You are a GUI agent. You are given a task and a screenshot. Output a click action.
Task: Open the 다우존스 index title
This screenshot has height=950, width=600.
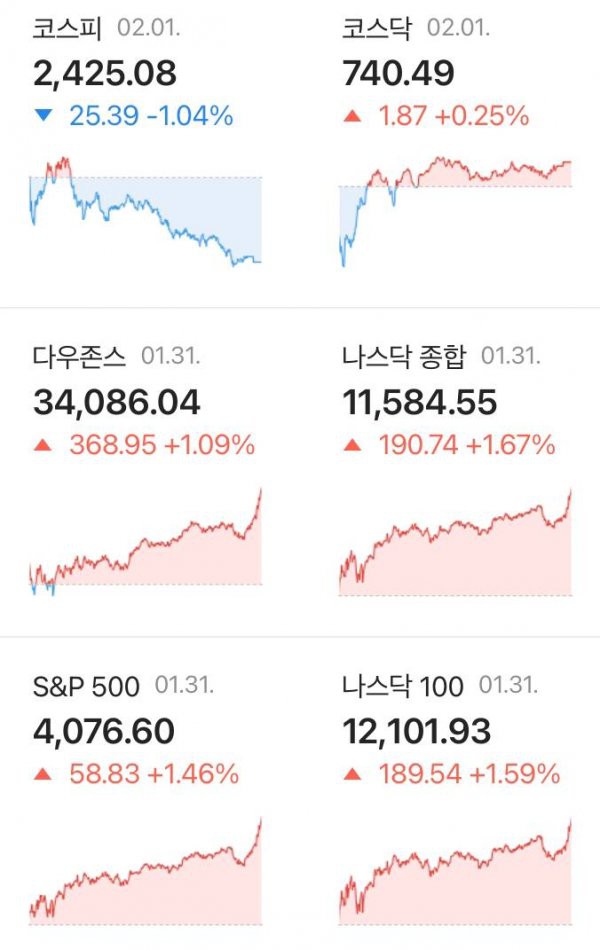79,357
